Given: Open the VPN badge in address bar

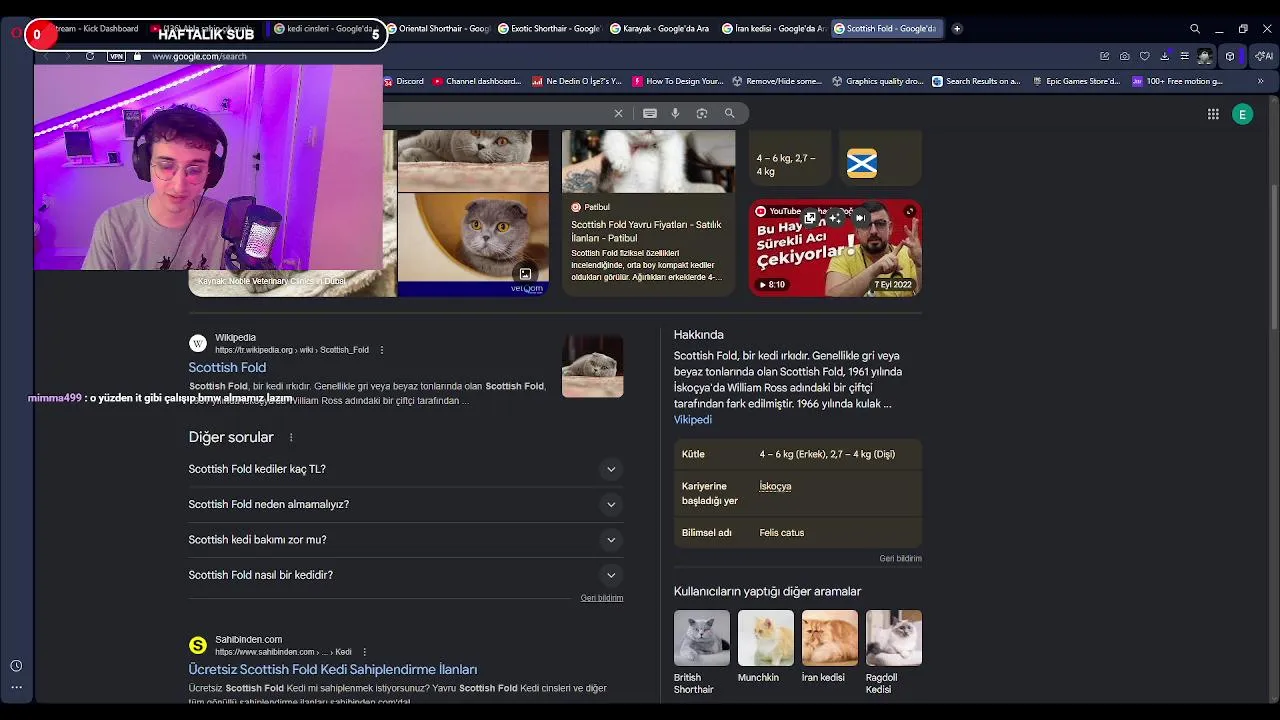Looking at the screenshot, I should 116,56.
